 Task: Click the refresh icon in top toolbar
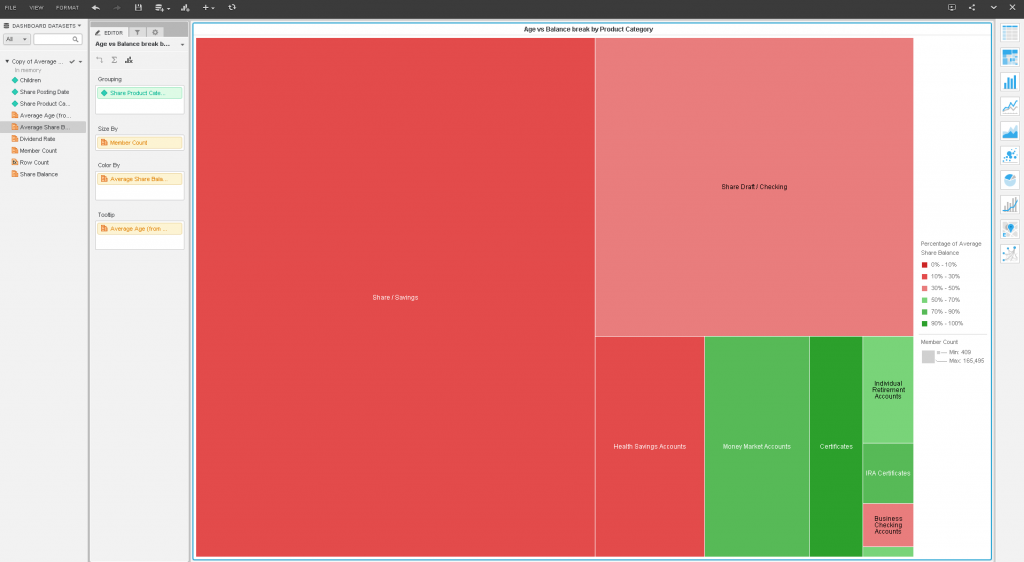pos(232,7)
